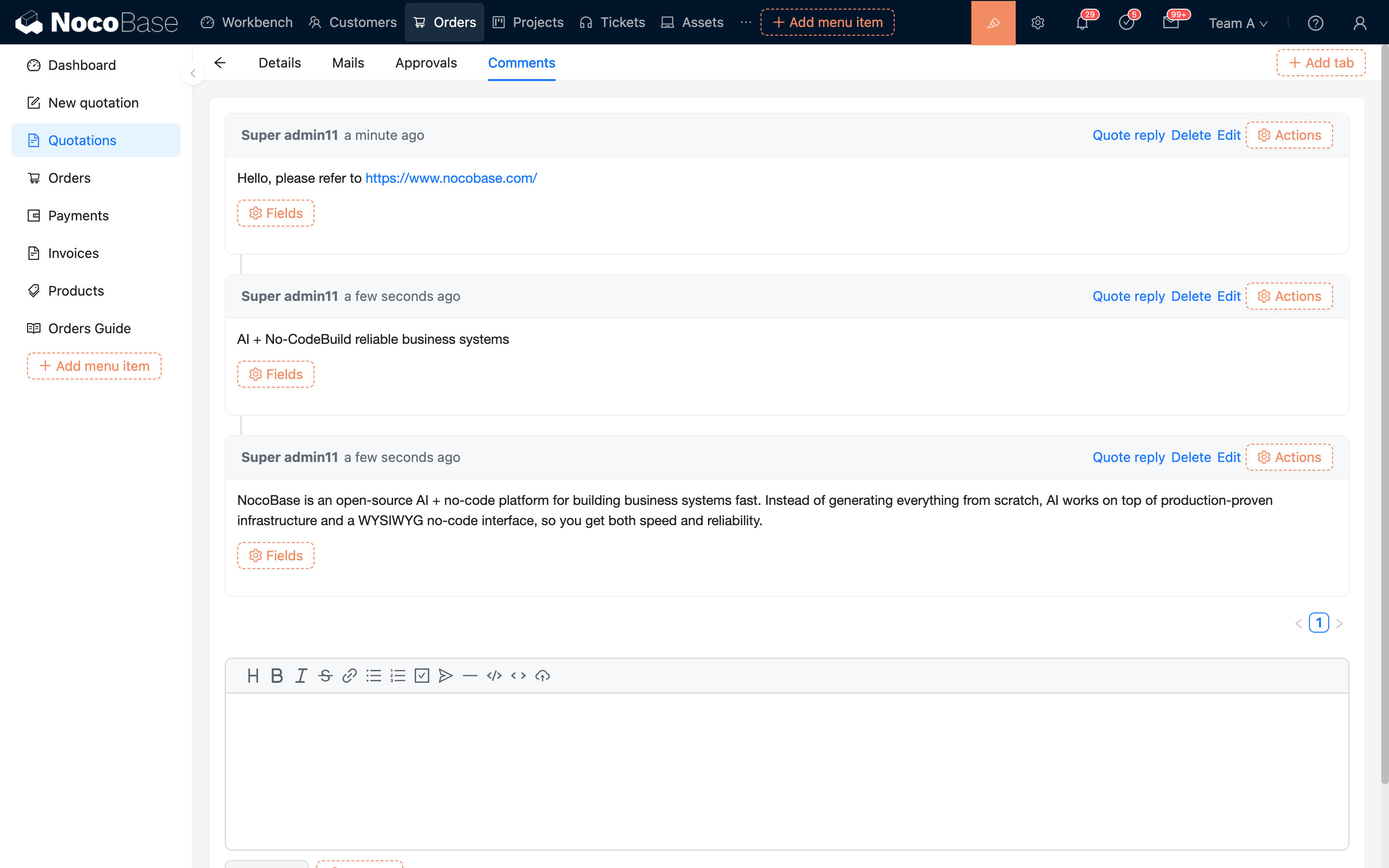1389x868 pixels.
Task: Select page 1 in comments pagination
Action: click(x=1319, y=623)
